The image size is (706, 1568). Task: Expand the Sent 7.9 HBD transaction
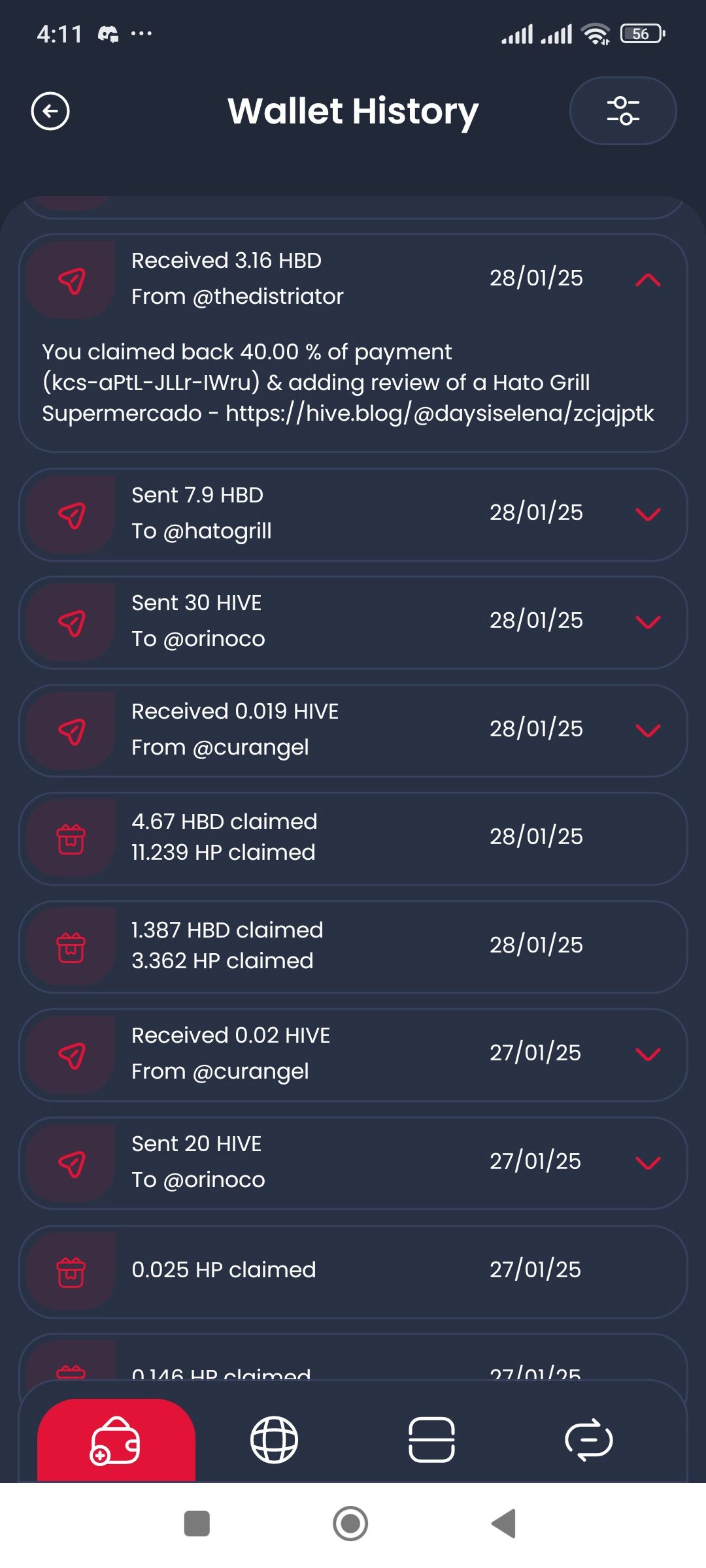[648, 515]
